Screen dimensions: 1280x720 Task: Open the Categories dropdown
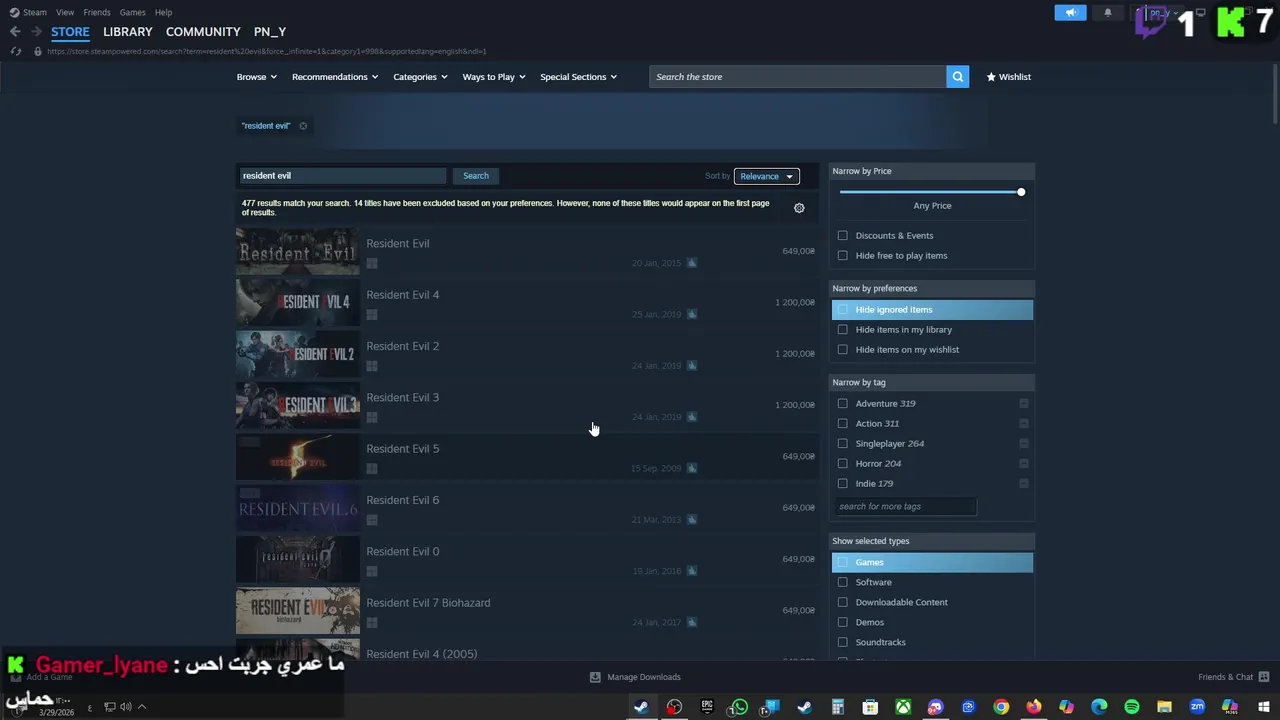[420, 77]
